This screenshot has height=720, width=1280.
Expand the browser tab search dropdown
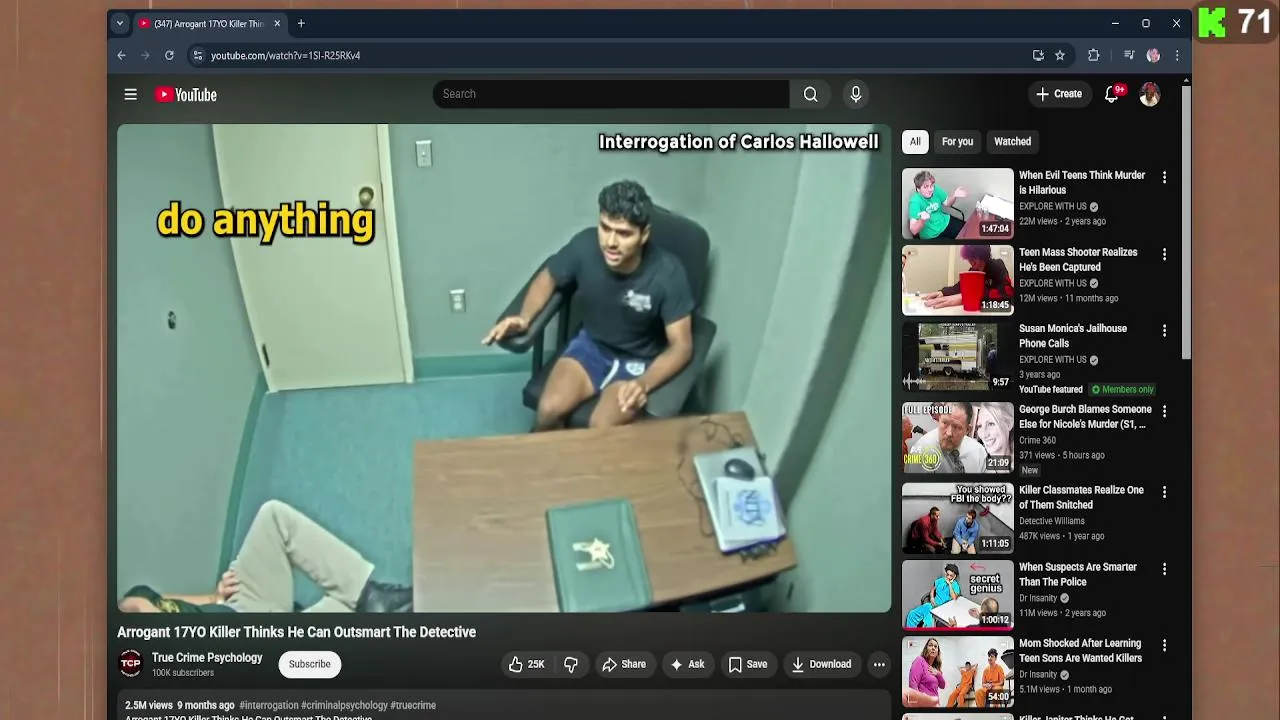coord(119,23)
